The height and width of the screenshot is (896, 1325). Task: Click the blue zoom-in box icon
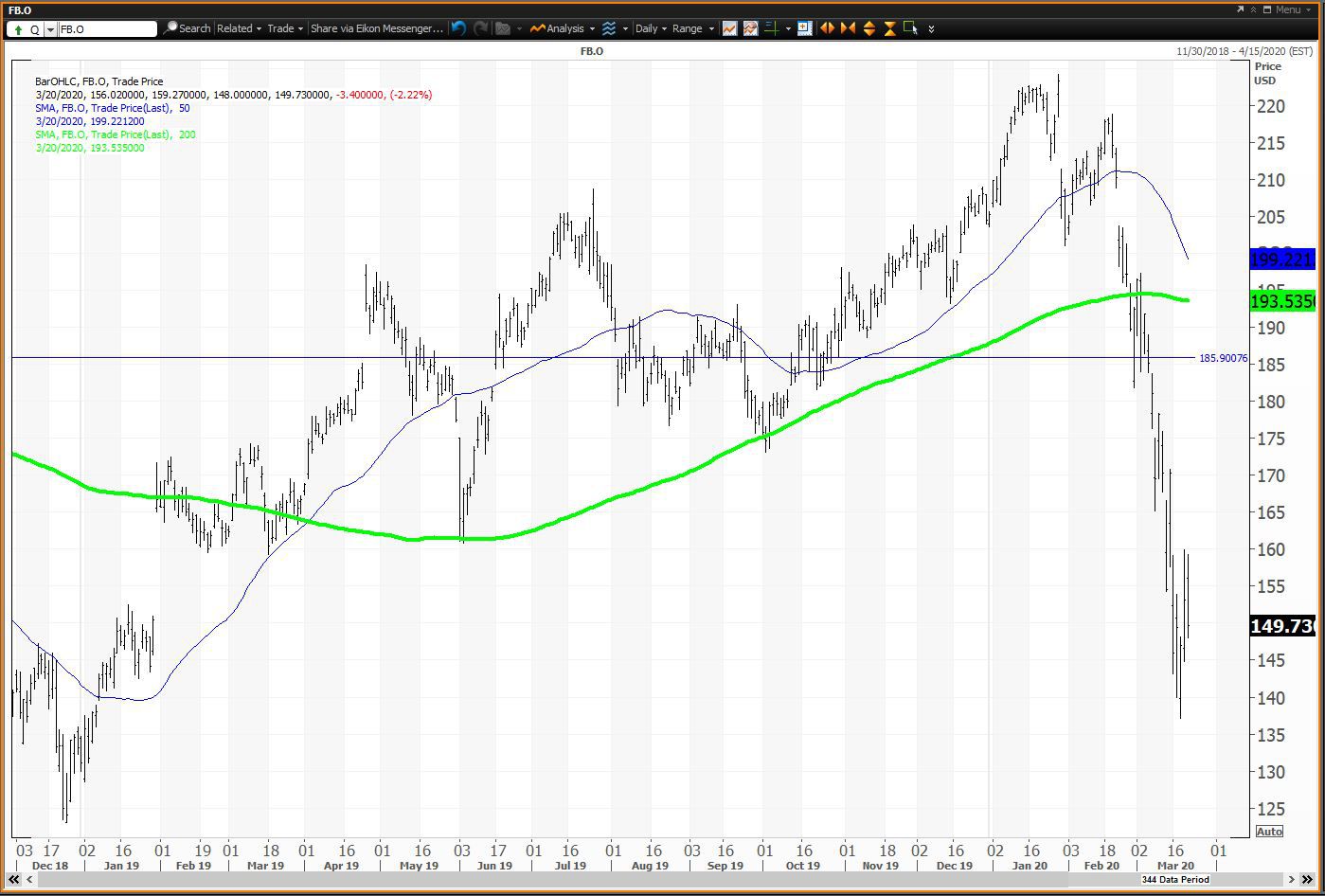coord(805,28)
